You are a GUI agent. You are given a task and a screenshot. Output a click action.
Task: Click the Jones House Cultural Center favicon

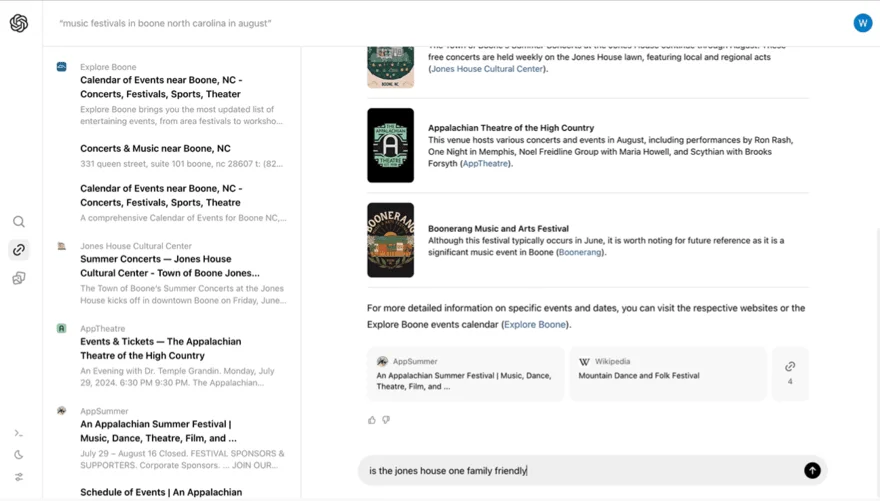point(62,246)
